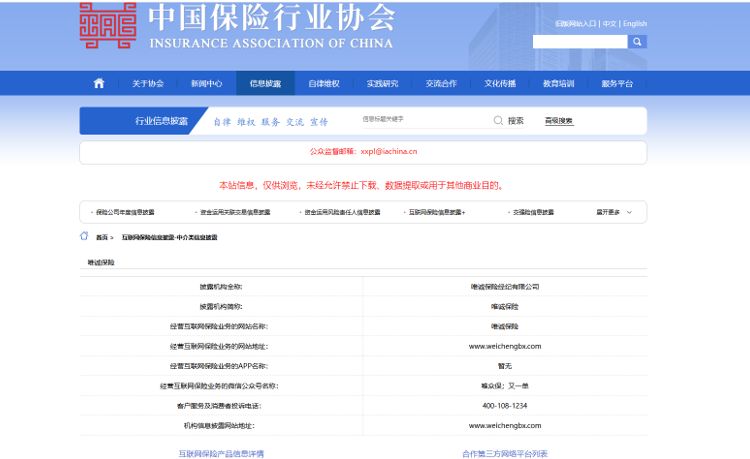Click the 信息标题关键字 search field
Viewport: 750px width, 459px height.
click(x=423, y=119)
